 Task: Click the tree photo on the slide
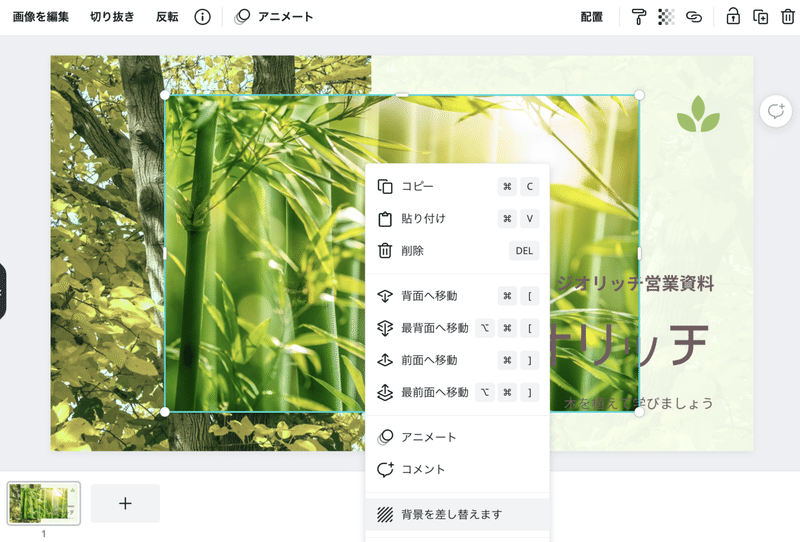(x=107, y=255)
